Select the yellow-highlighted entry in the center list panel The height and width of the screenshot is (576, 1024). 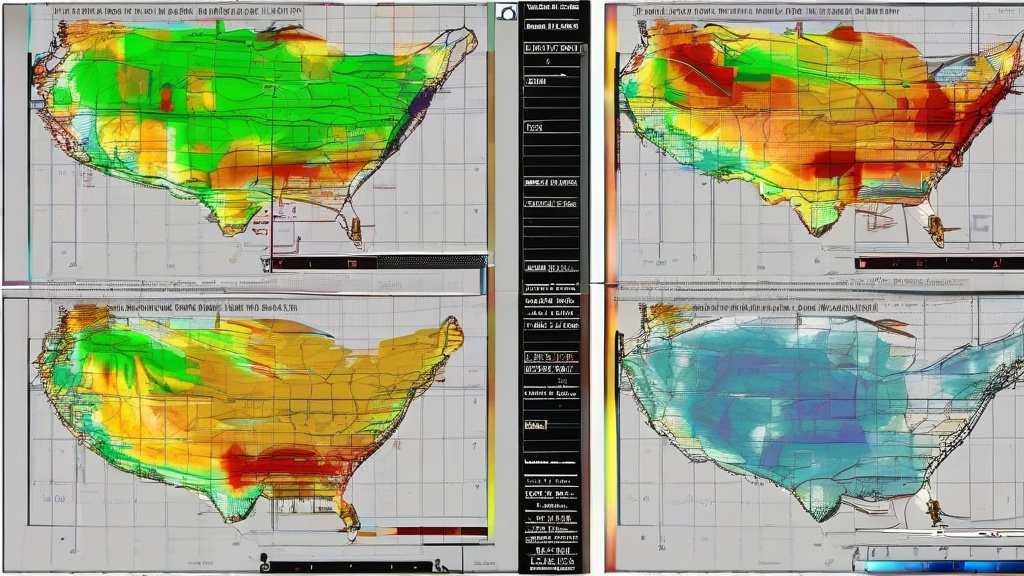pos(536,425)
